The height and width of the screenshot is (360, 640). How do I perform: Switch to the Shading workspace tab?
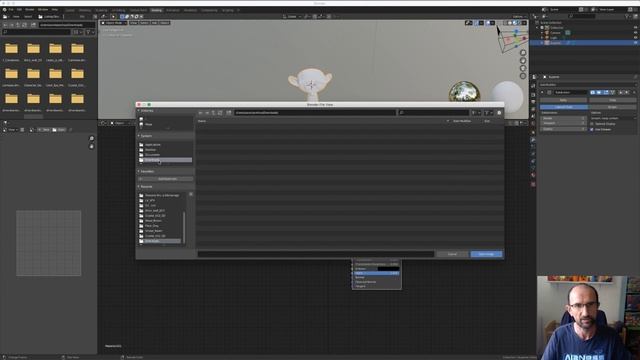[156, 10]
